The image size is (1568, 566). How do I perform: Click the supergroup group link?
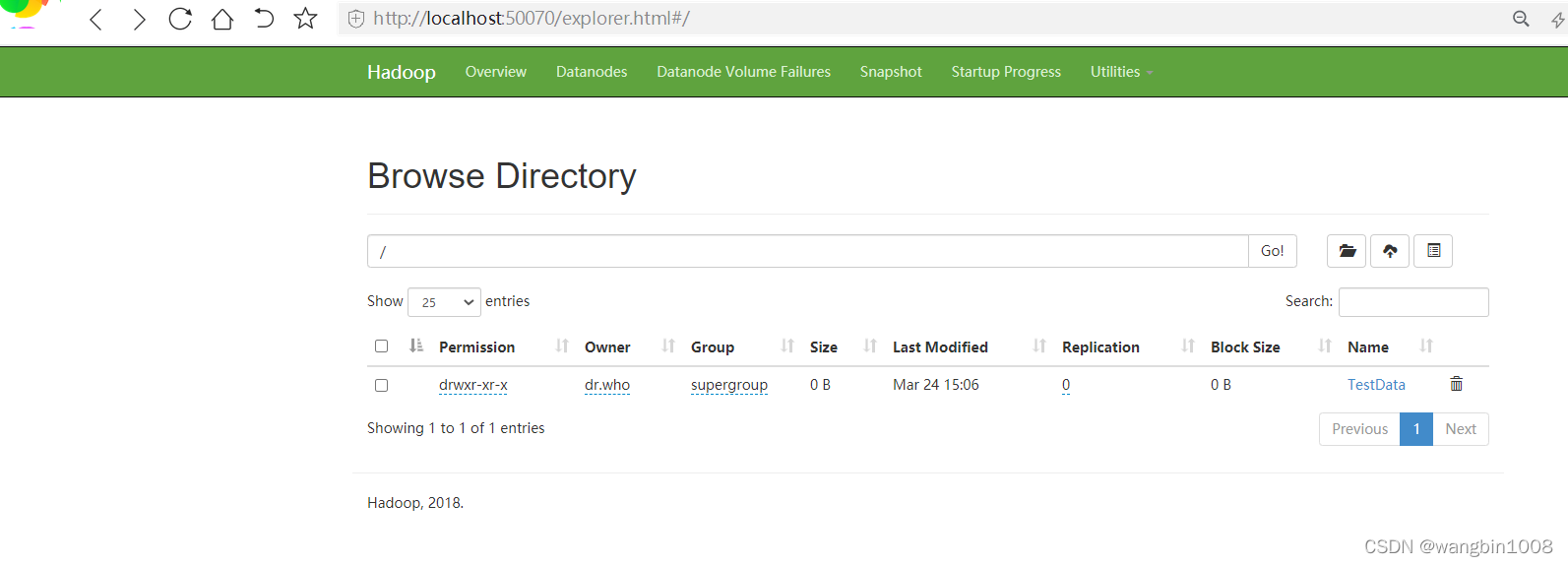(x=729, y=385)
